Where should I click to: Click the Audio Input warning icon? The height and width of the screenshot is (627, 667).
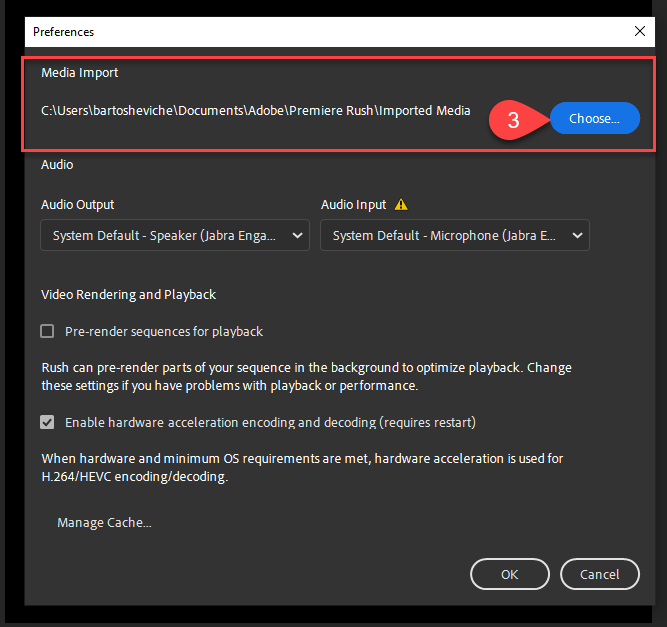click(401, 205)
